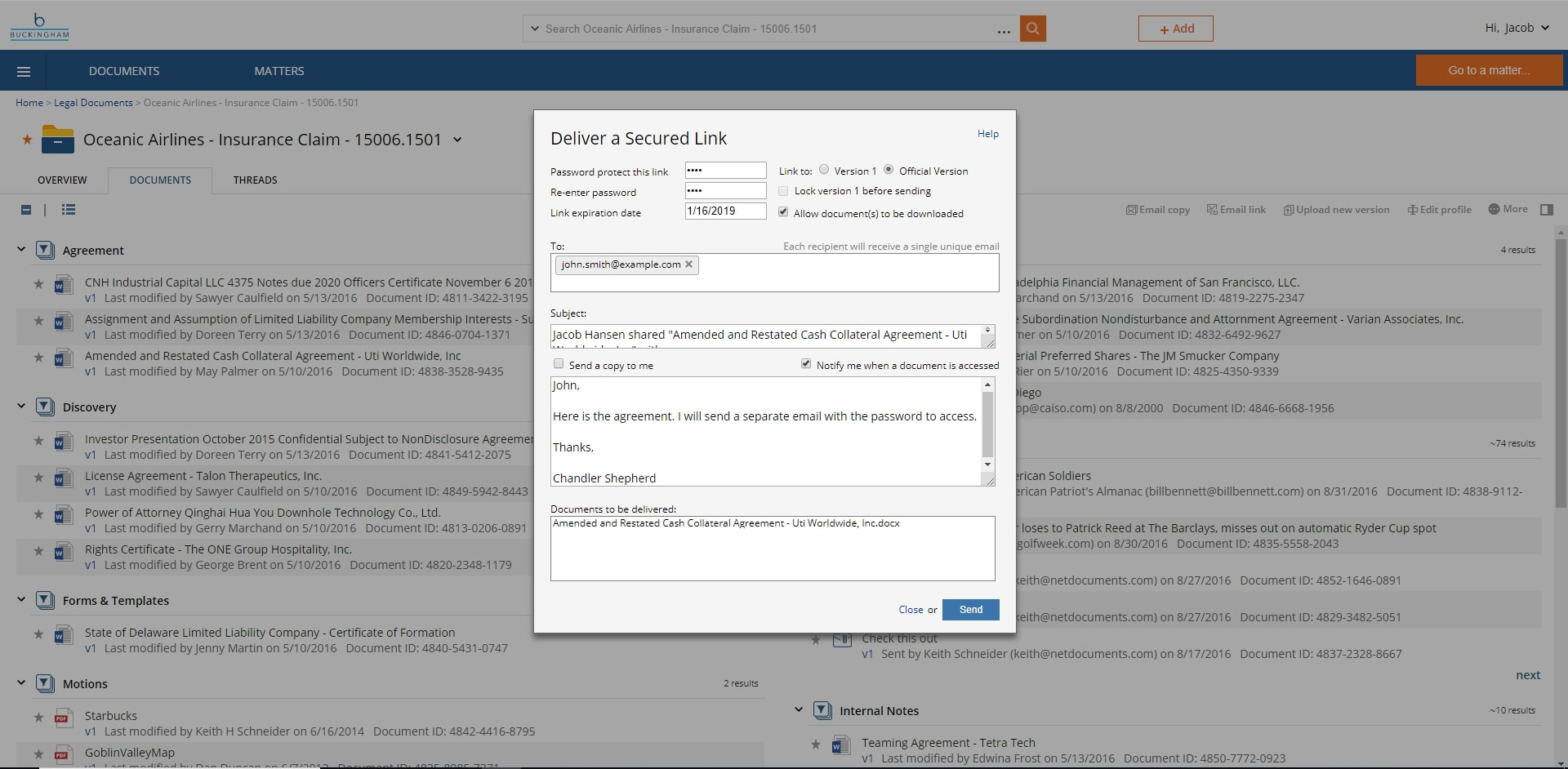
Task: Star the Teaming Agreement - Tetra Tech document
Action: (815, 745)
